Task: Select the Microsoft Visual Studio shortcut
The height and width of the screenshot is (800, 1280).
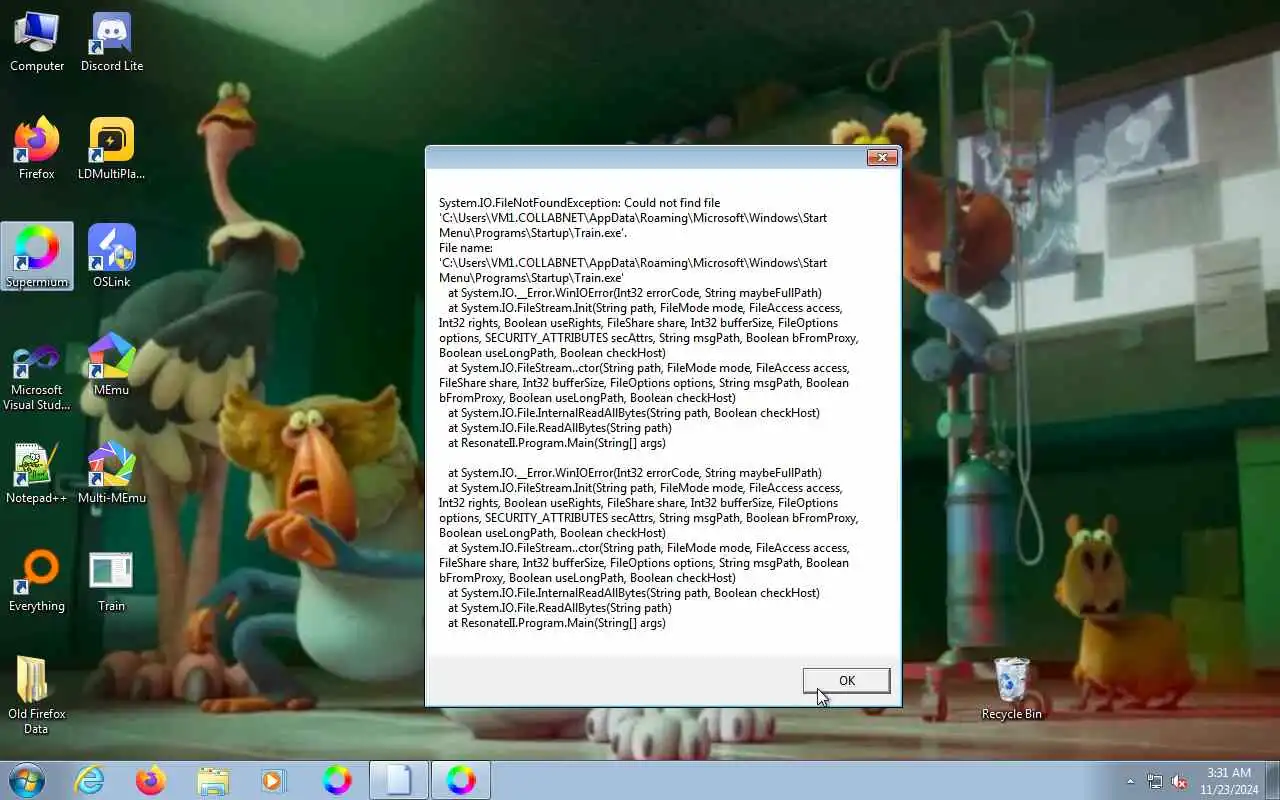Action: point(37,376)
